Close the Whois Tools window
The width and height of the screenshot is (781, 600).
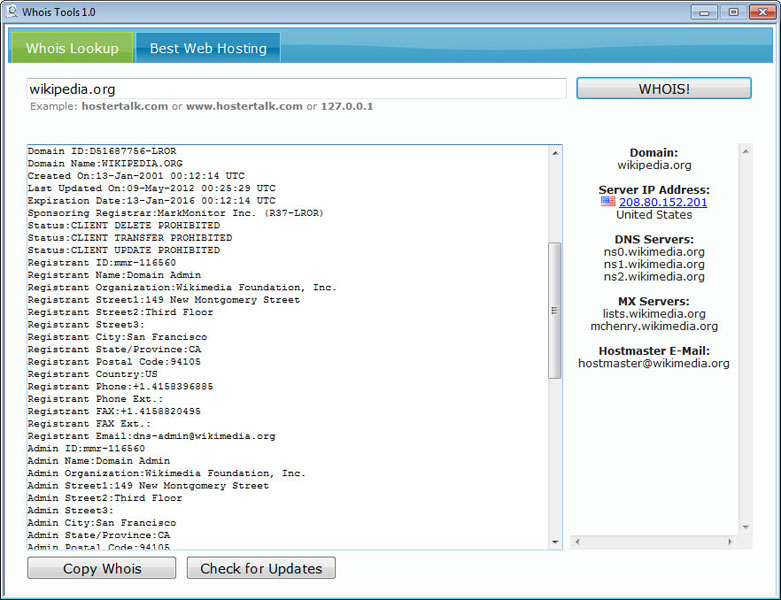point(763,12)
